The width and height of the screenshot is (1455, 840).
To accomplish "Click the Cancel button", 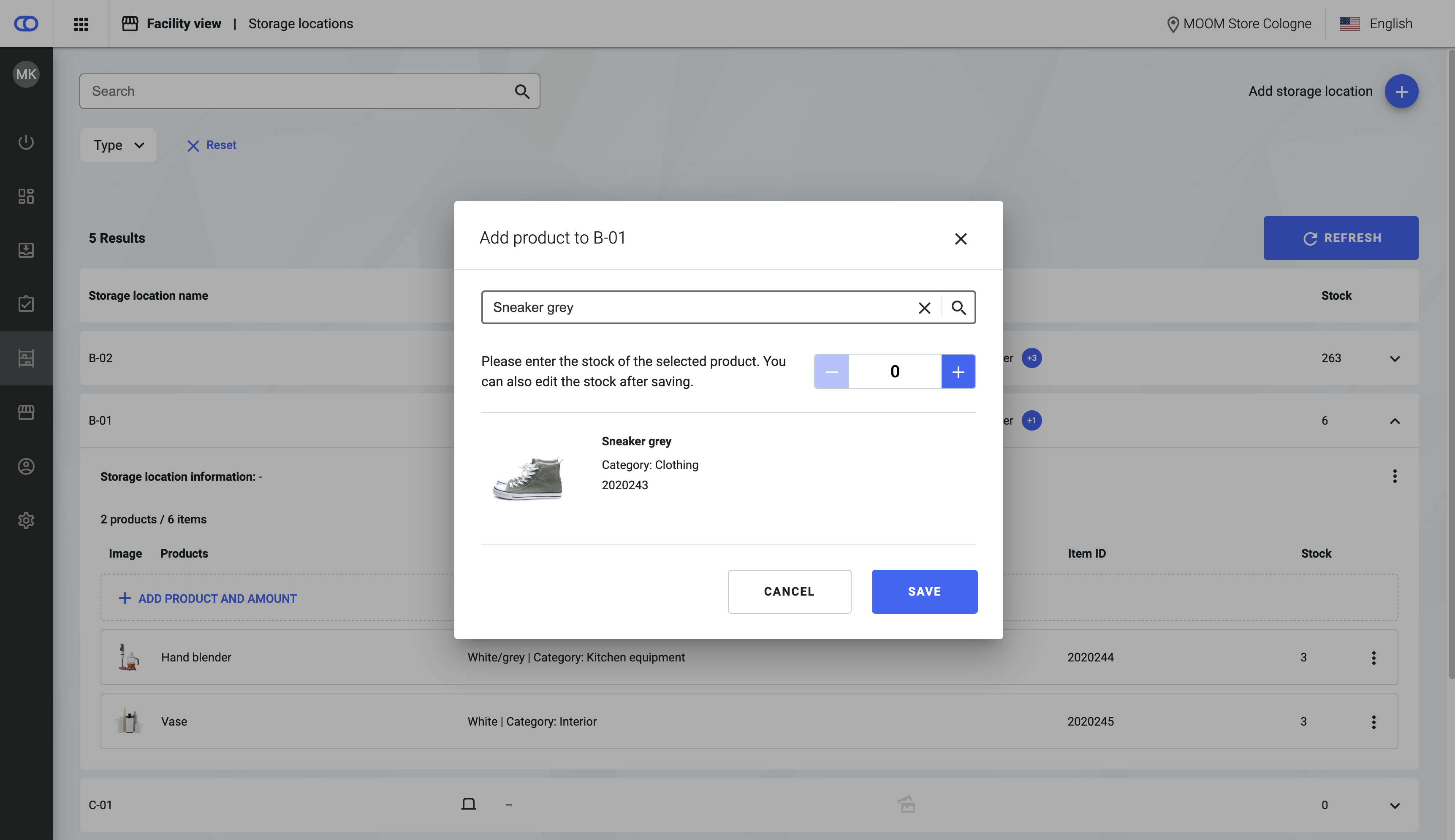I will coord(789,591).
